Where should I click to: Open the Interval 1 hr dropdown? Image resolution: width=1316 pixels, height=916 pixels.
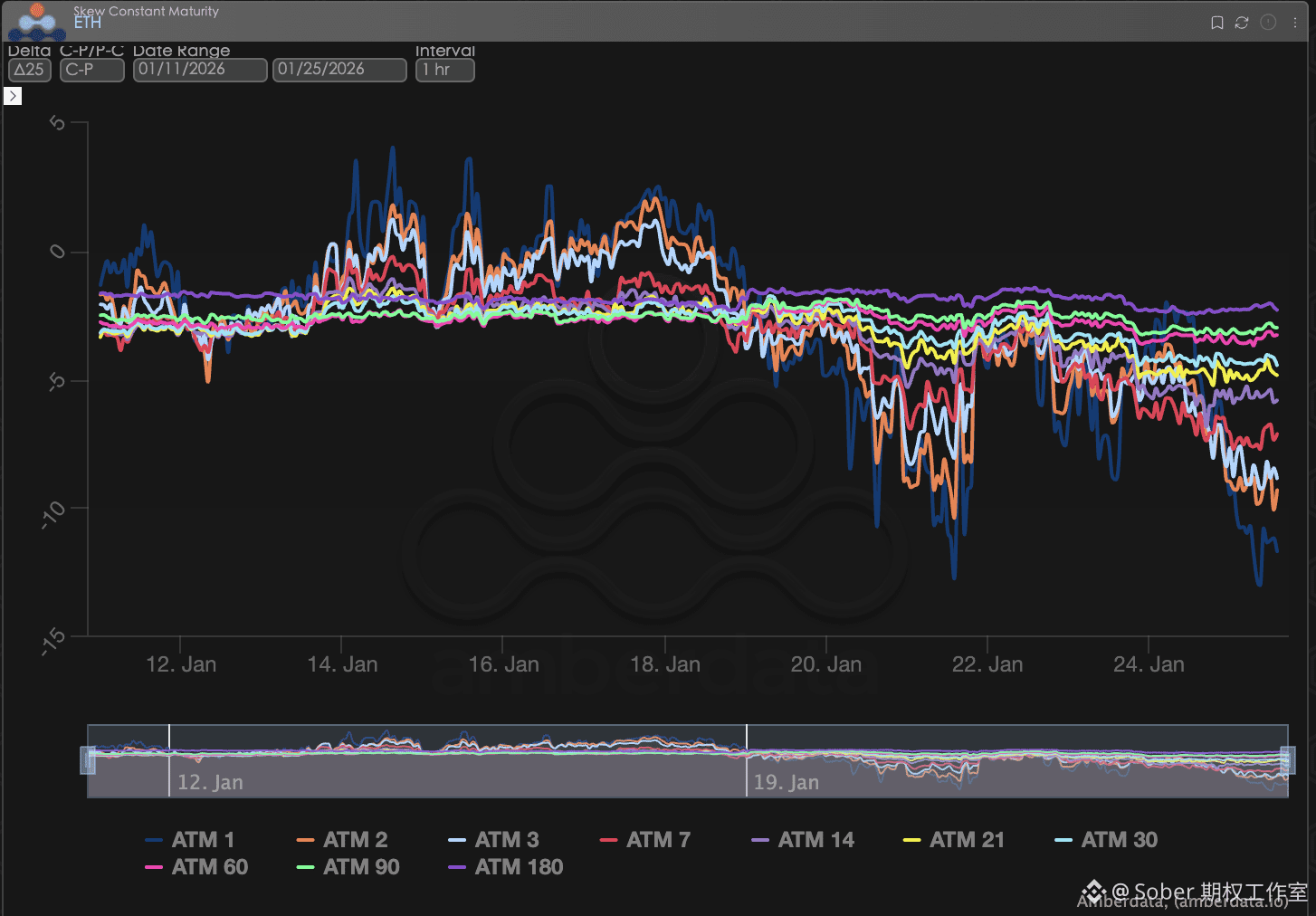click(x=444, y=70)
